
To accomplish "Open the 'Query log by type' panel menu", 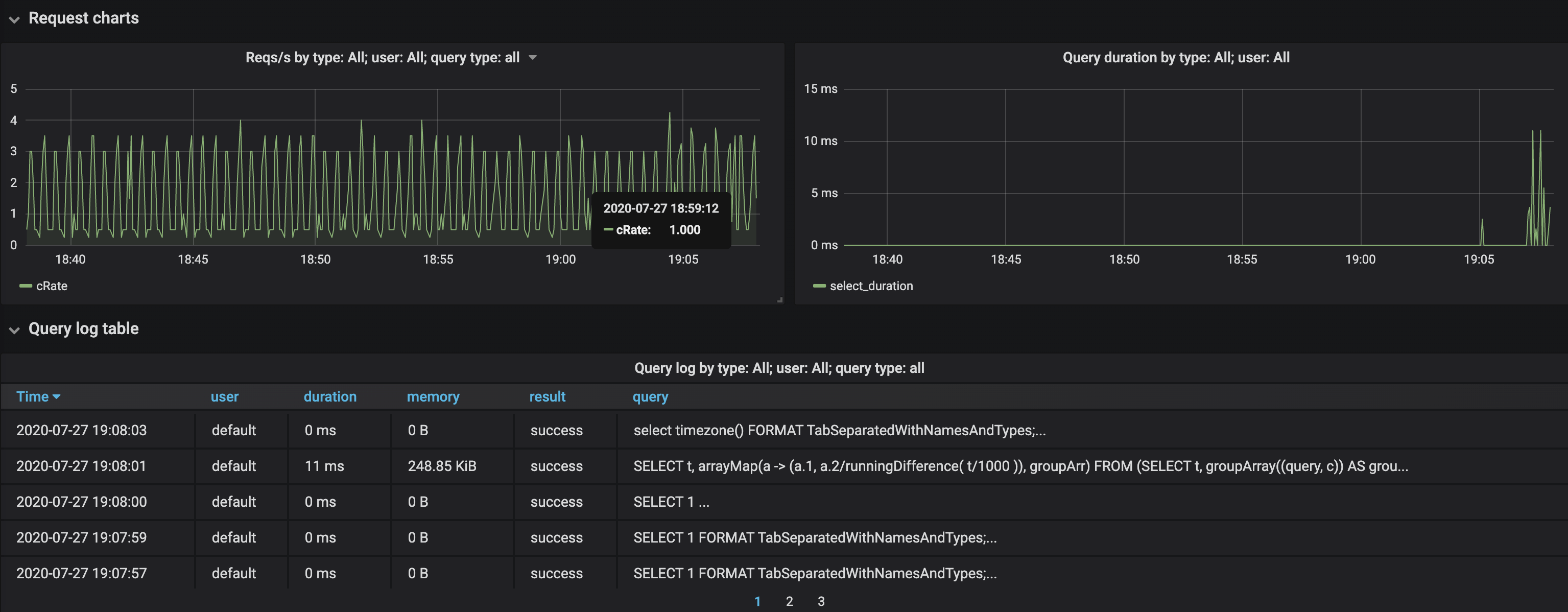I will pos(780,367).
